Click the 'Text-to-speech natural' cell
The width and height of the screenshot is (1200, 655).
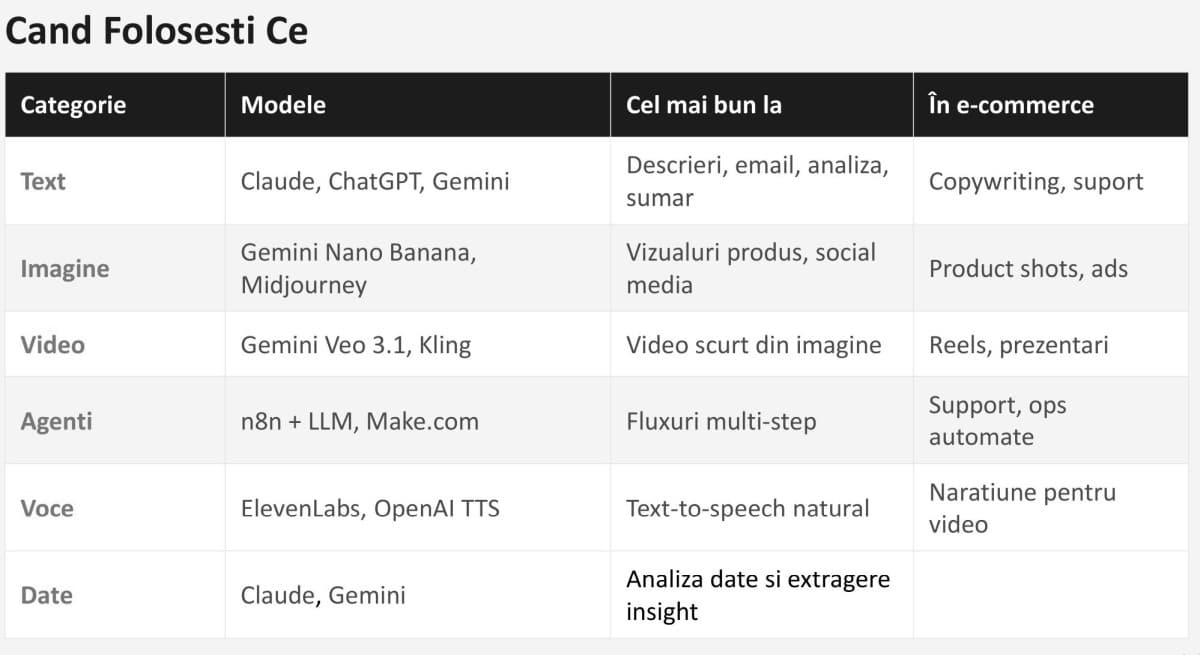click(748, 508)
